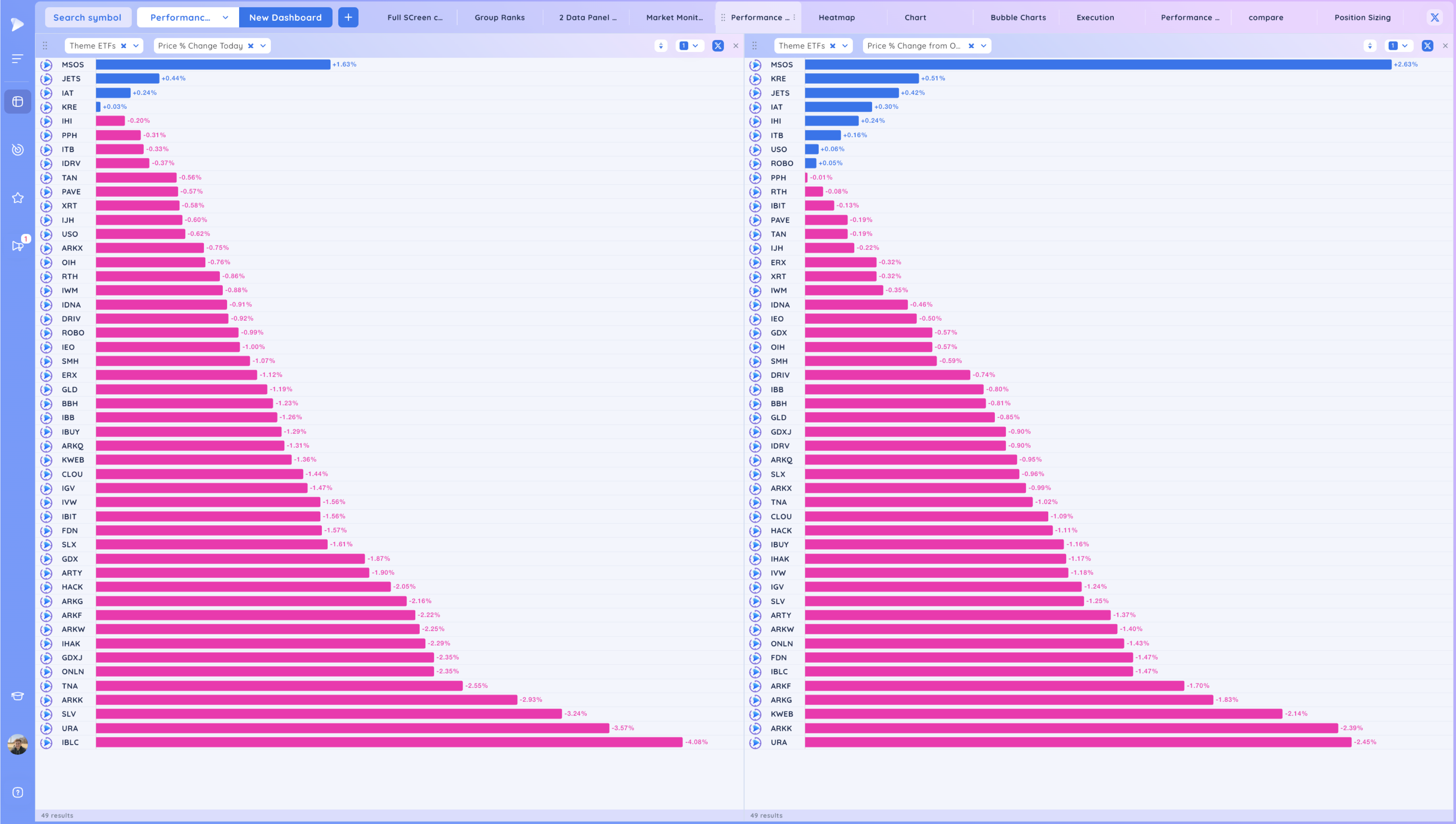This screenshot has width=1456, height=824.
Task: Open the Bubble Charts tab
Action: [x=1017, y=17]
